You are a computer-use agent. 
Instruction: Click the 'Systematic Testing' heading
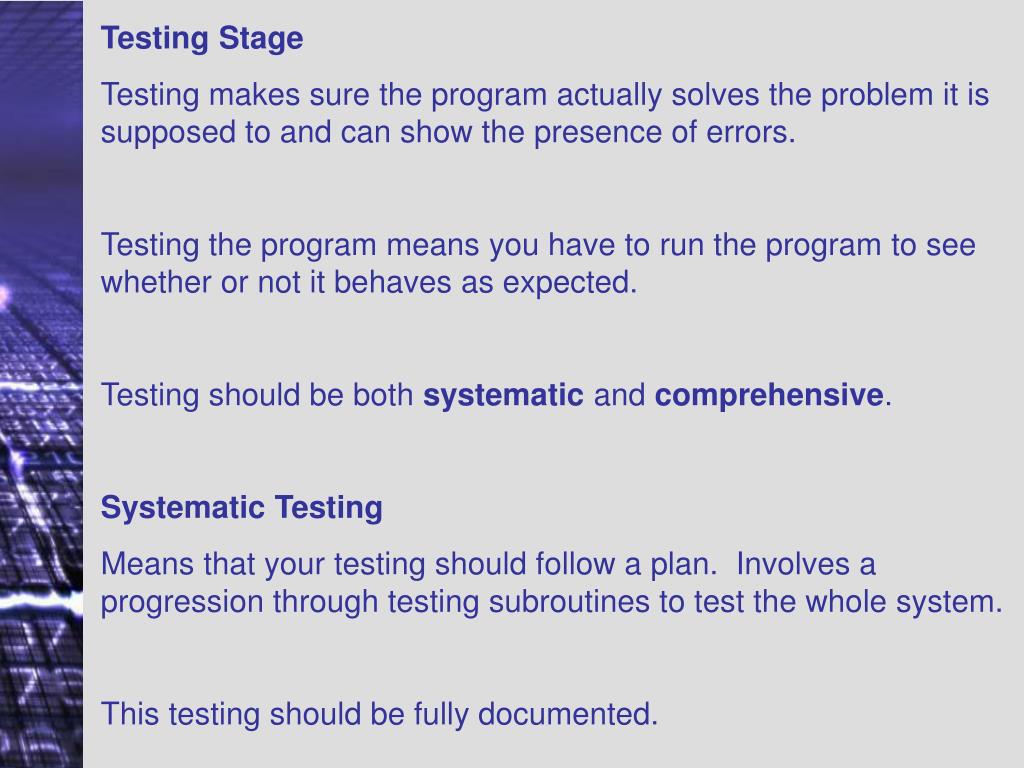pos(242,507)
